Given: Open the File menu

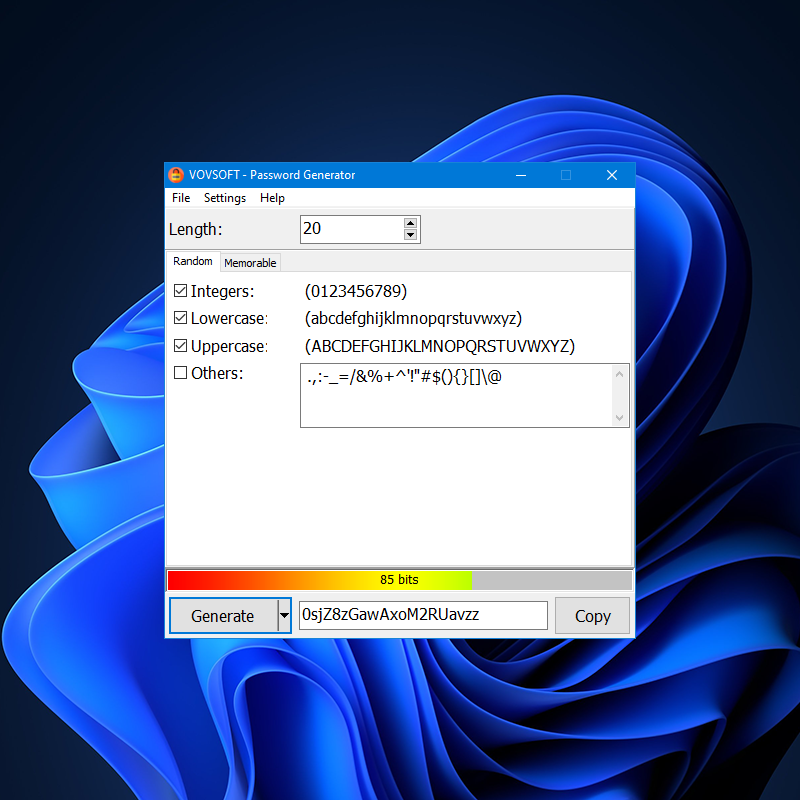Looking at the screenshot, I should pos(180,198).
